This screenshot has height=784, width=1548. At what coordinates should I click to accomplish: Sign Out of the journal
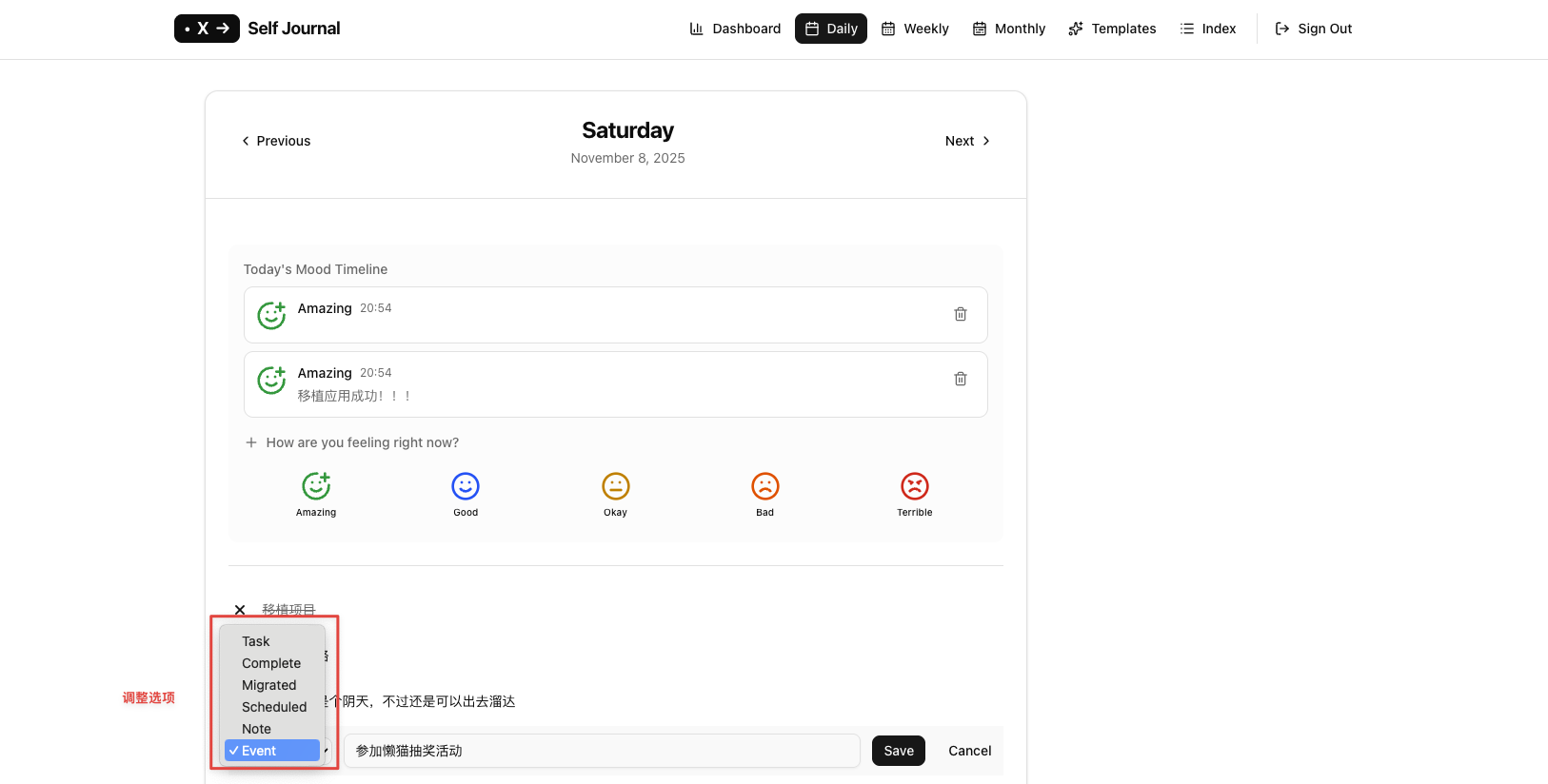(x=1314, y=29)
